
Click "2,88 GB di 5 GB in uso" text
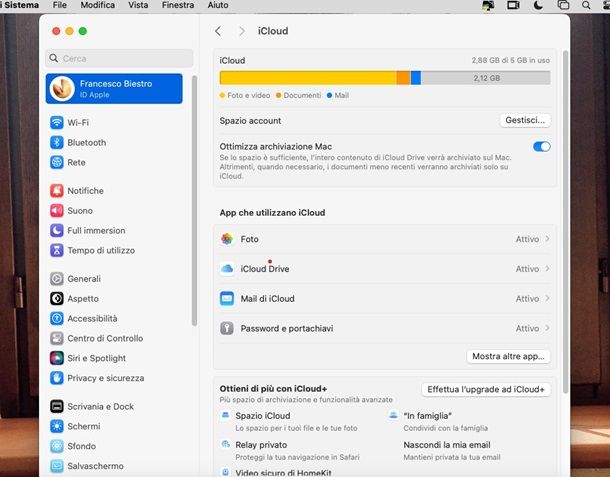(x=510, y=60)
